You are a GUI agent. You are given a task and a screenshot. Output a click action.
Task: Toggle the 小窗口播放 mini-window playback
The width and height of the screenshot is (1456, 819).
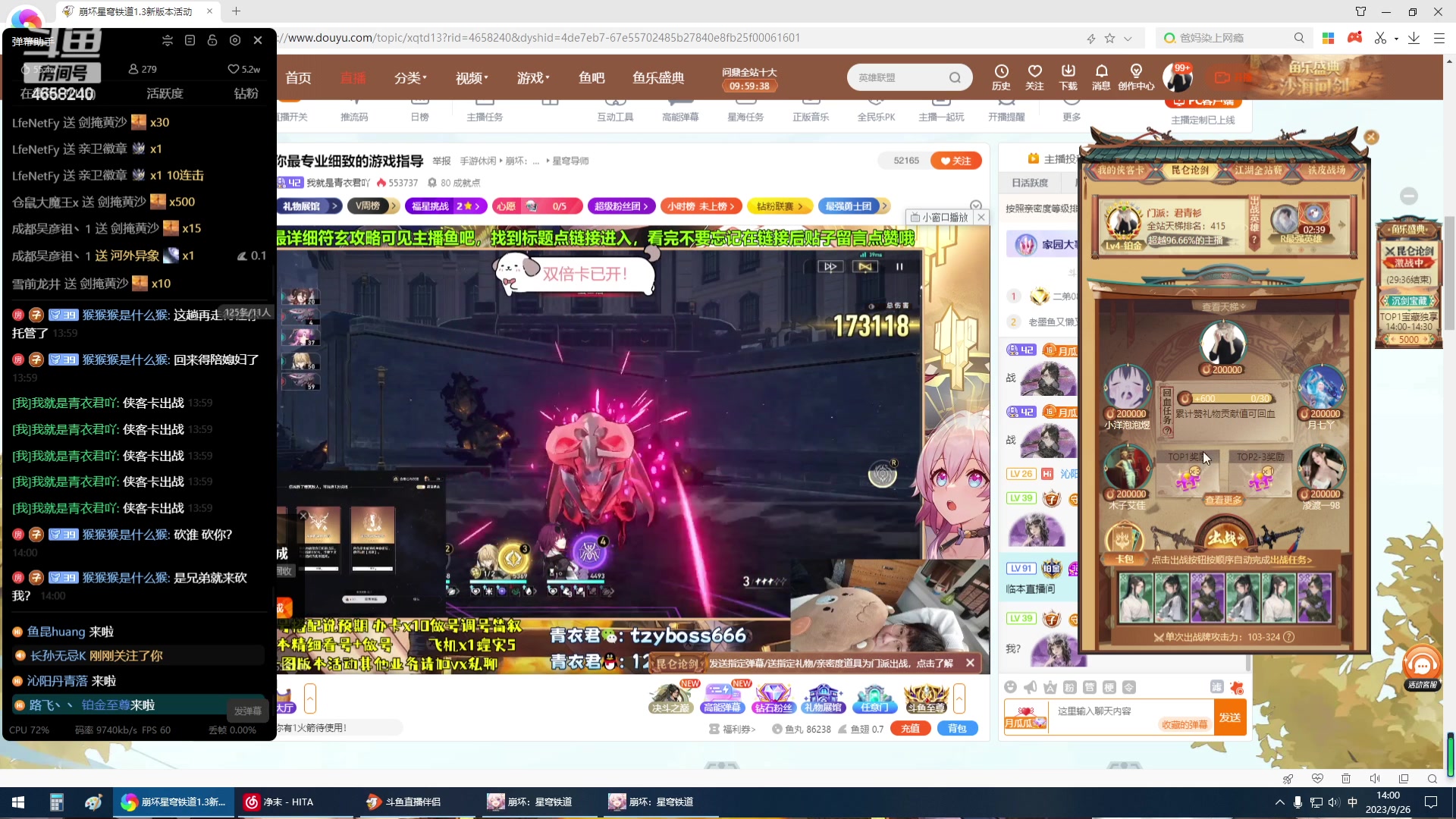pos(940,217)
